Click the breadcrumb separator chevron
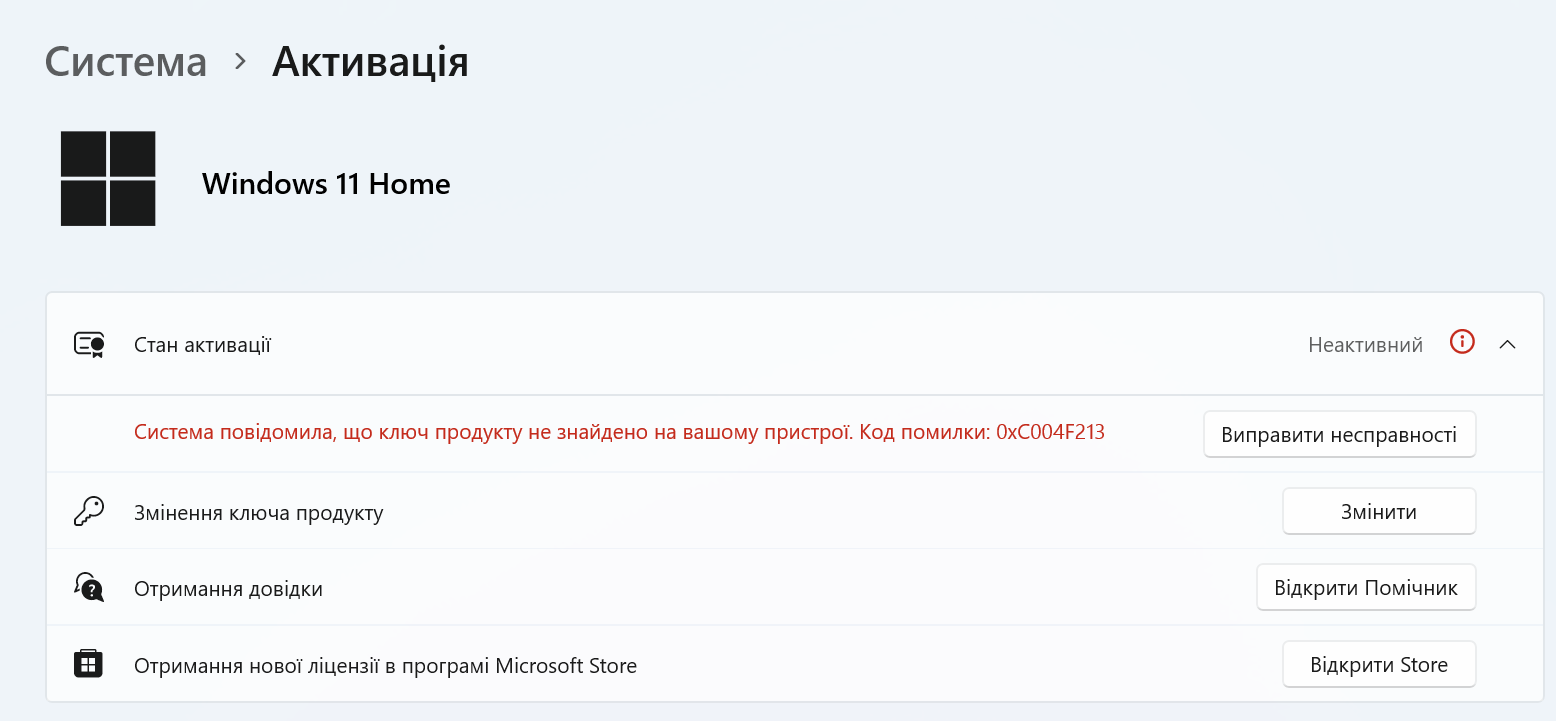1556x721 pixels. (237, 62)
